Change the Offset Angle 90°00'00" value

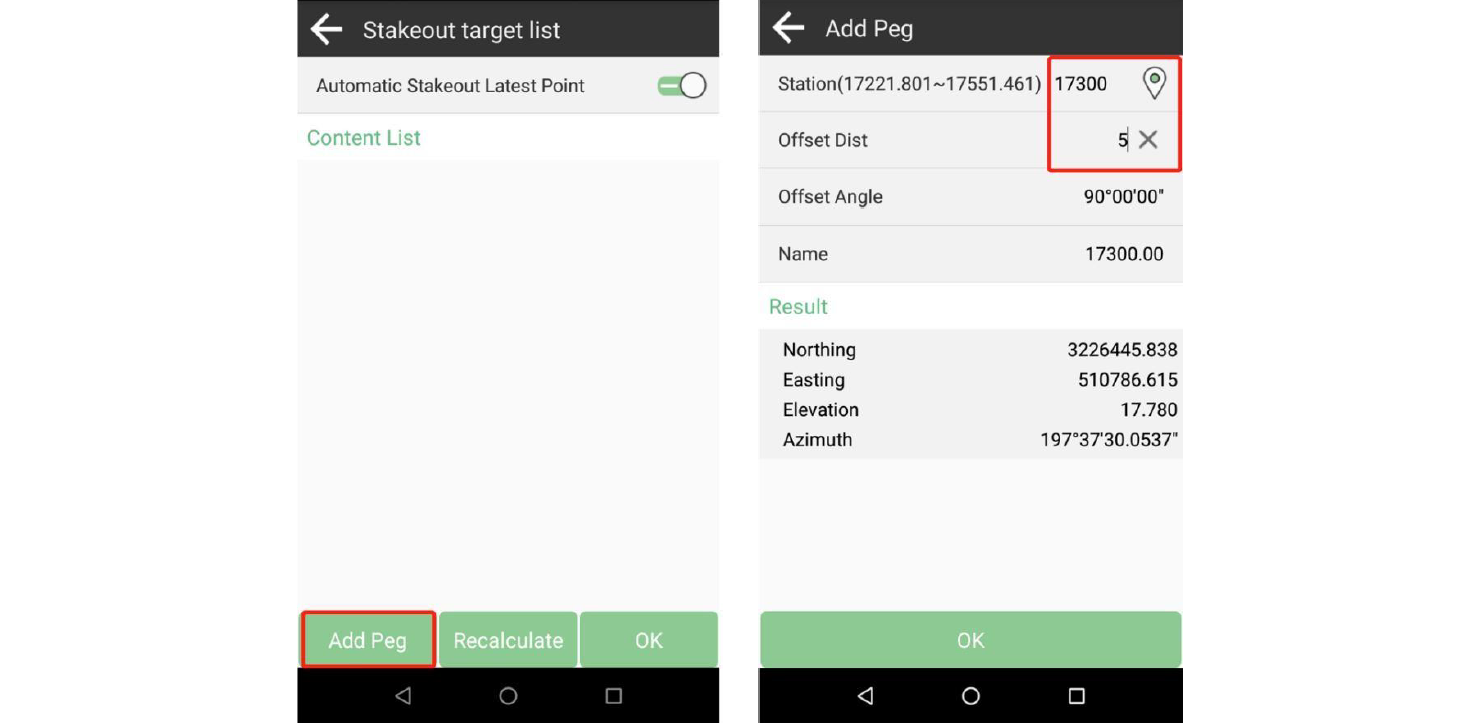point(1123,197)
